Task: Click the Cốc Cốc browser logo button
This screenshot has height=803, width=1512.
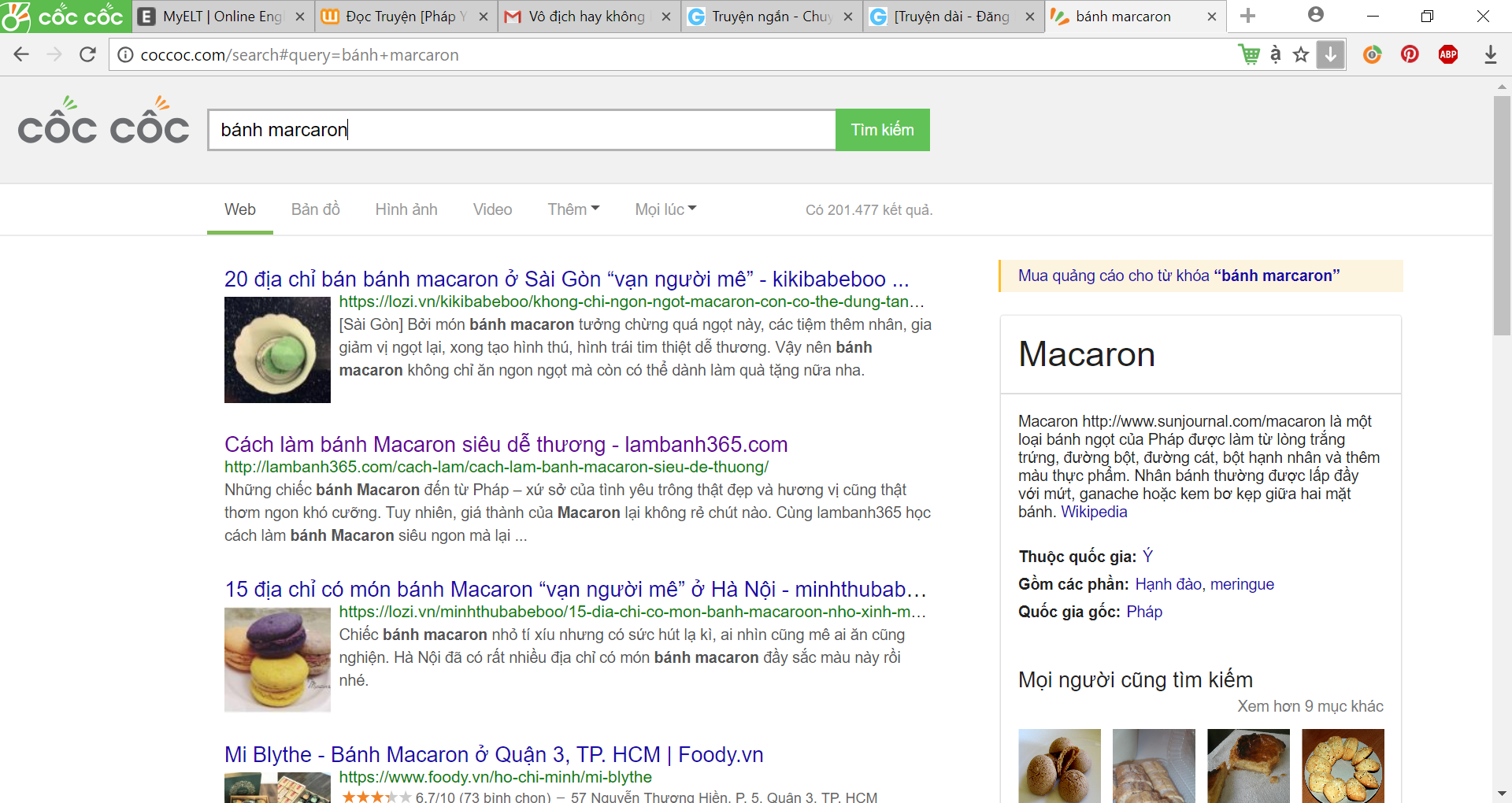Action: [65, 16]
